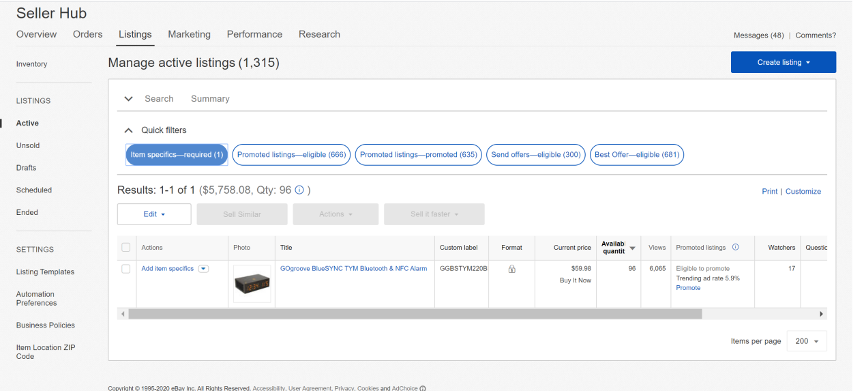Viewport: 862px width, 391px height.
Task: Select all listings with header checkbox
Action: pyautogui.click(x=126, y=247)
